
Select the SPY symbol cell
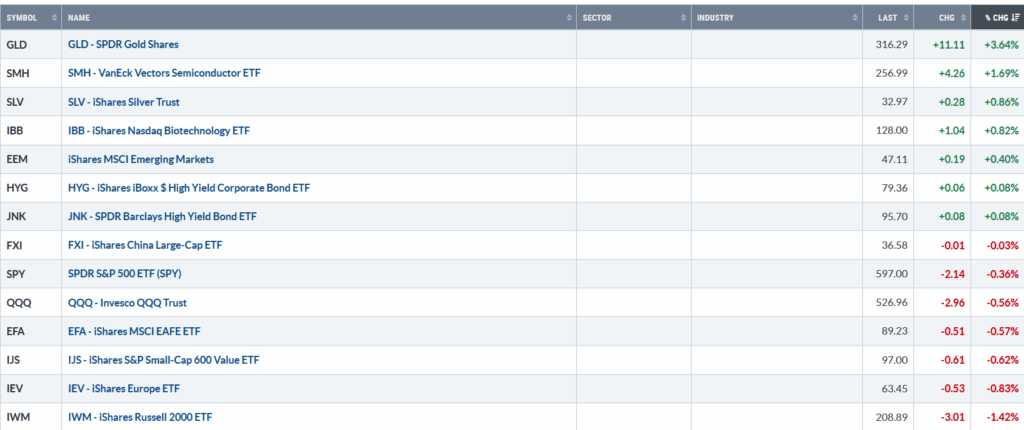point(31,274)
